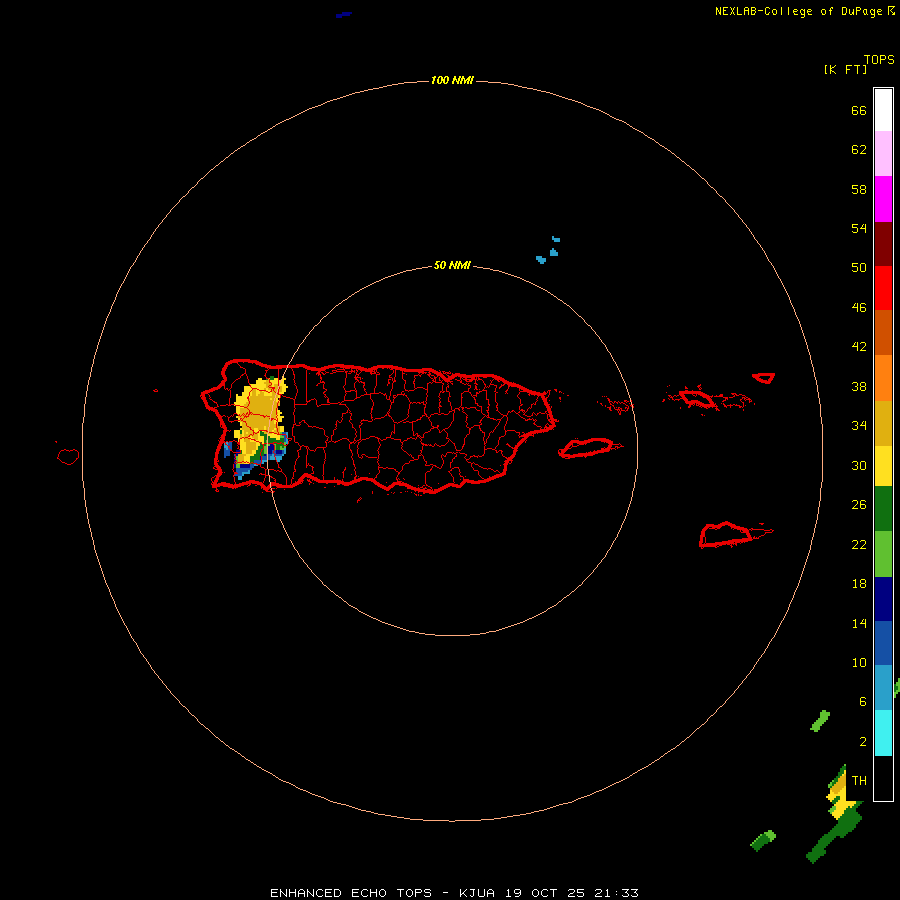Click the light blue 6 kft legend swatch
Screen dimensions: 900x900
coord(883,688)
